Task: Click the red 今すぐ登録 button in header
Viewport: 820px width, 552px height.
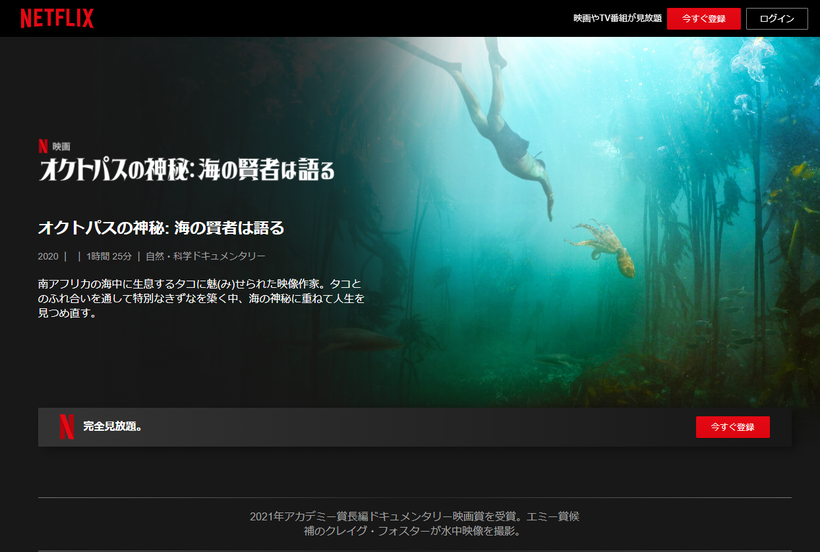Action: (x=703, y=19)
